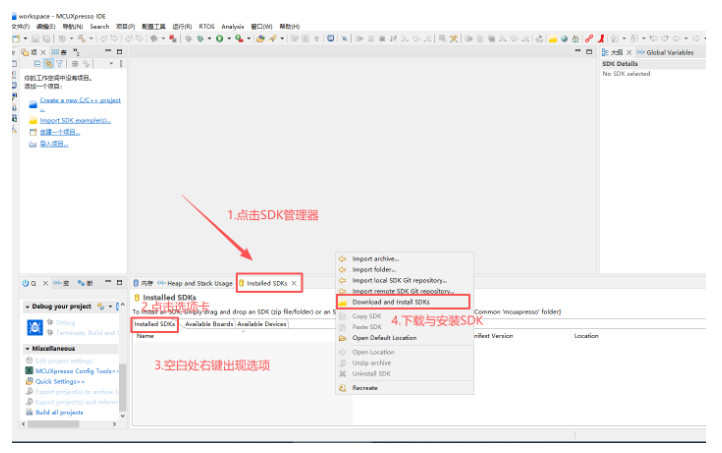Open dropdown next to Debug your project wand
Viewport: 722px width, 453px height.
coord(110,307)
